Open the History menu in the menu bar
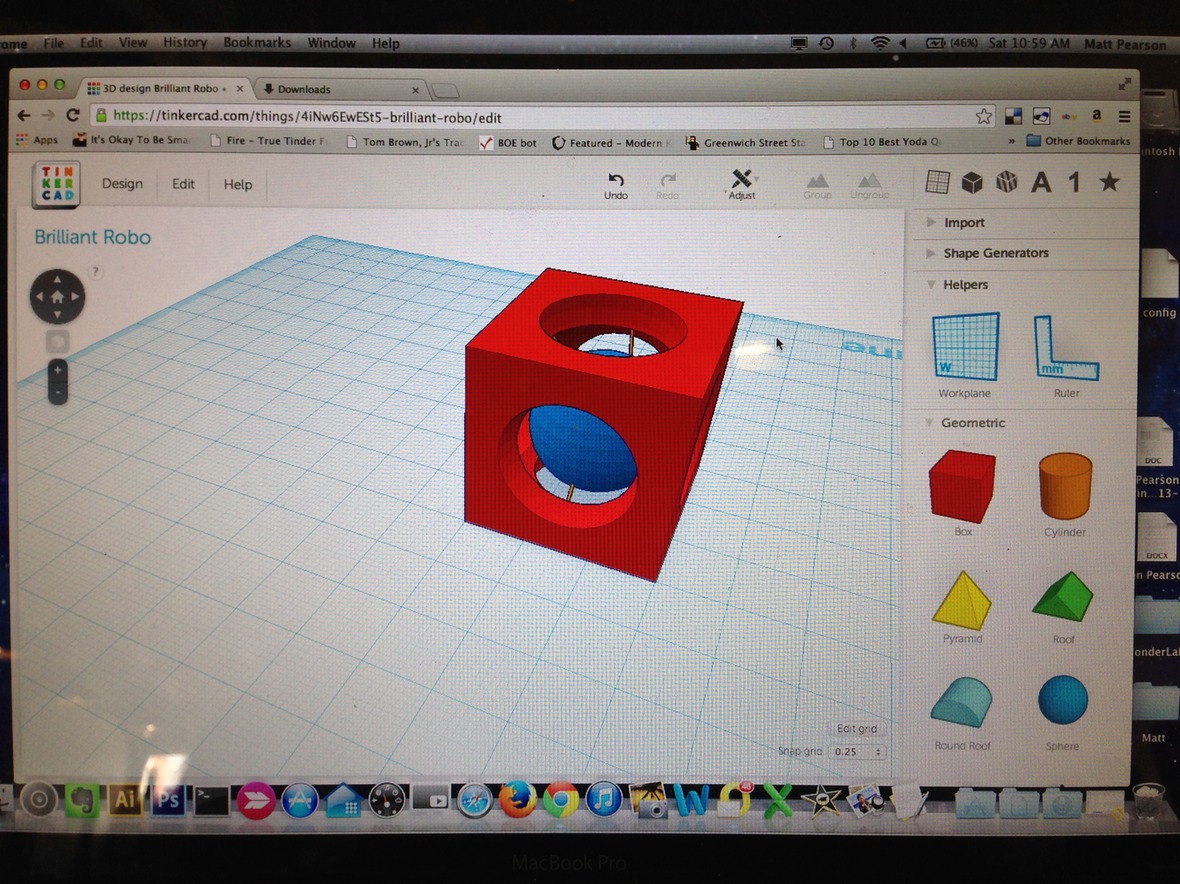 pos(185,42)
